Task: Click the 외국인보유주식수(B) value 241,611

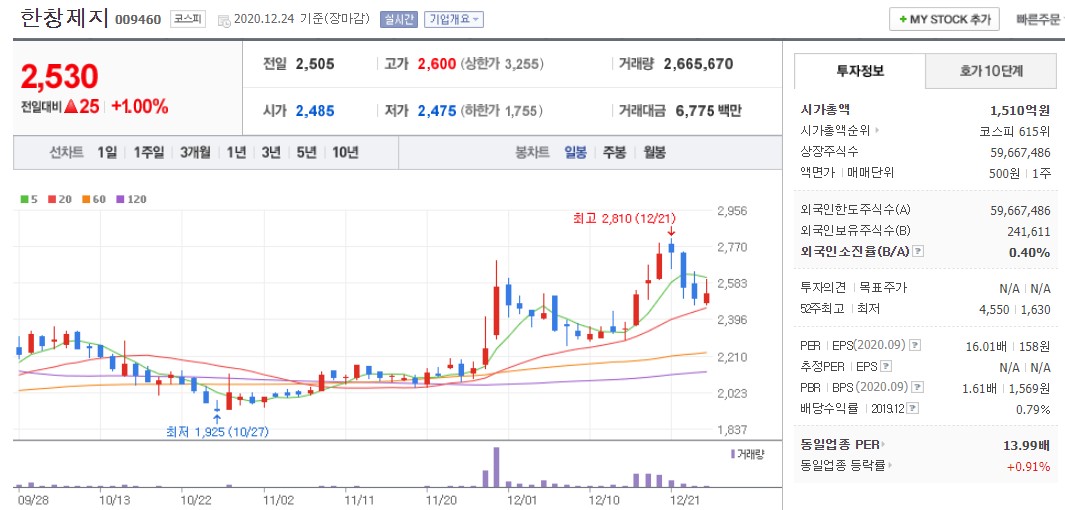Action: click(x=1029, y=232)
